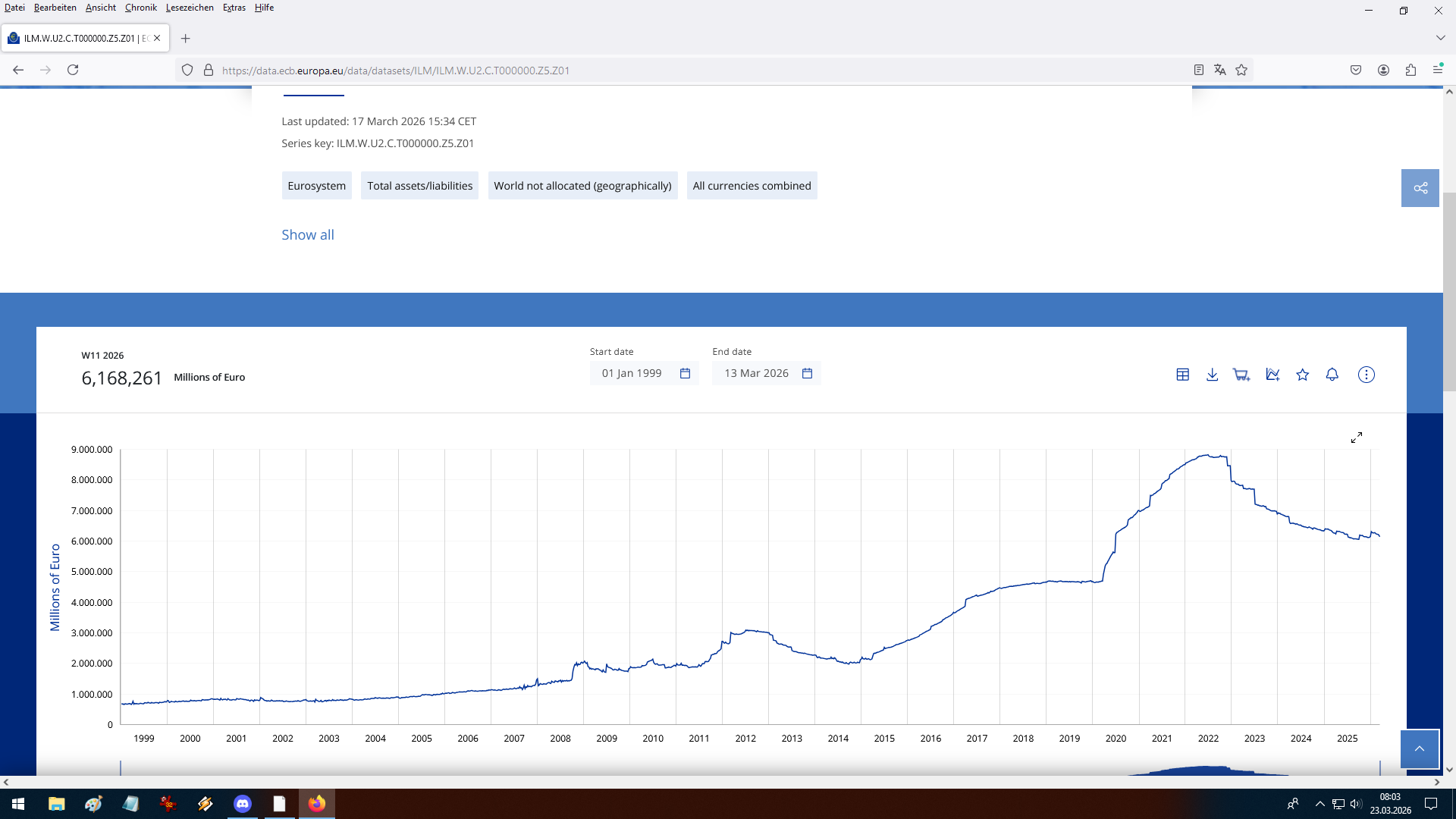Click the Eurosystem tag
1456x819 pixels.
[316, 186]
